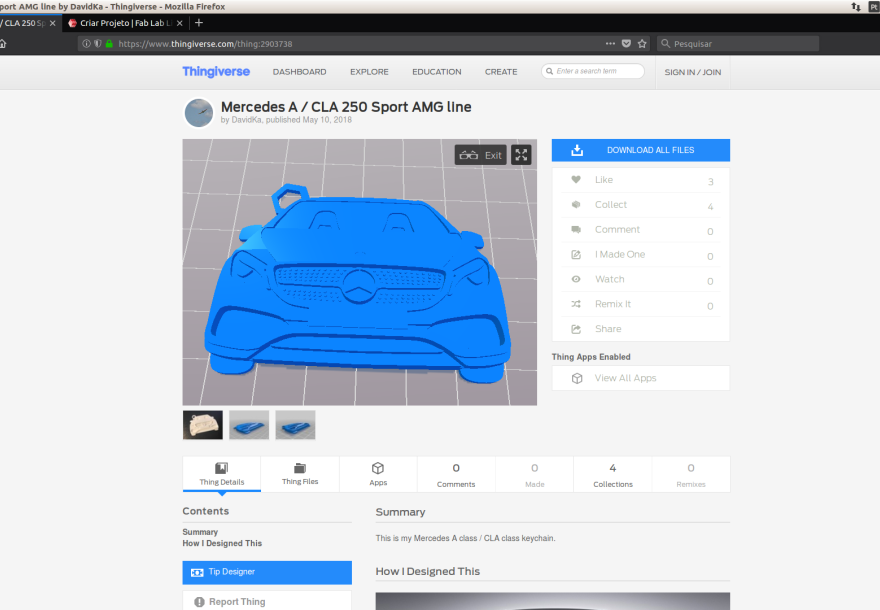Switch to the Thing Files tab

pos(300,474)
